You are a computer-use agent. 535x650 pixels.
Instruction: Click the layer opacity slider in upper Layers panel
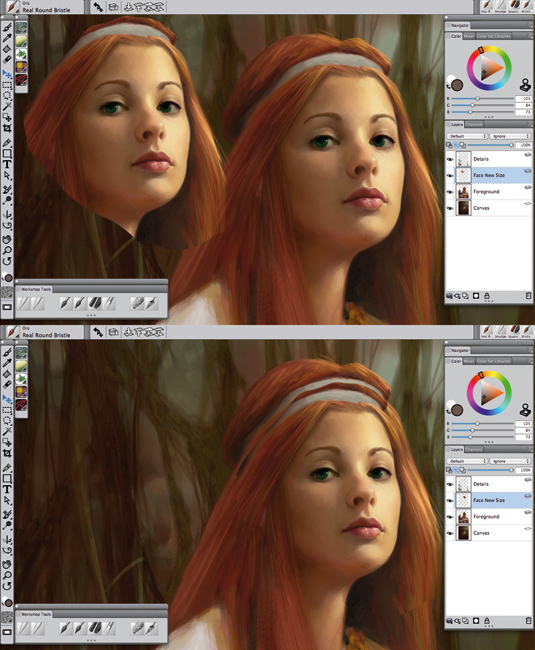pyautogui.click(x=491, y=145)
